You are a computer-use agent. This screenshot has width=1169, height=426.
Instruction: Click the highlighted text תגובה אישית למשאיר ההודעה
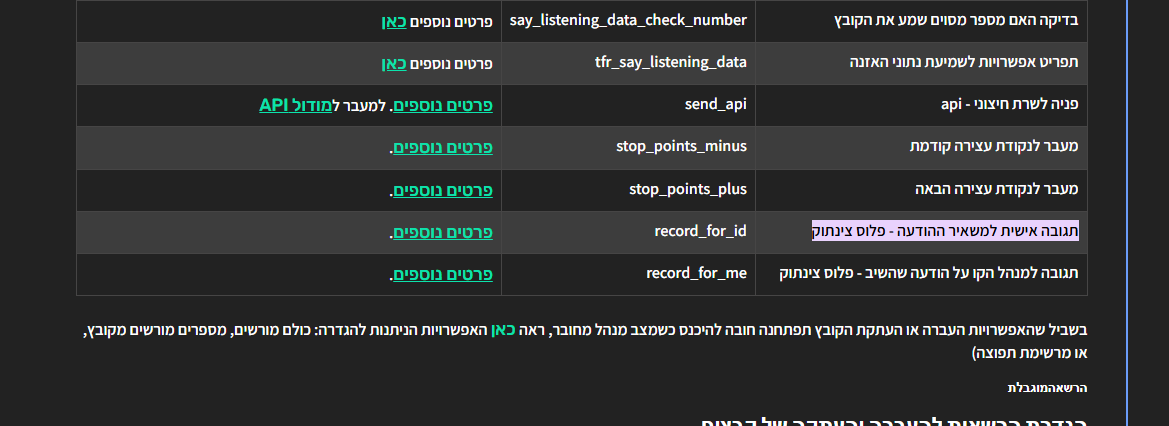click(945, 232)
